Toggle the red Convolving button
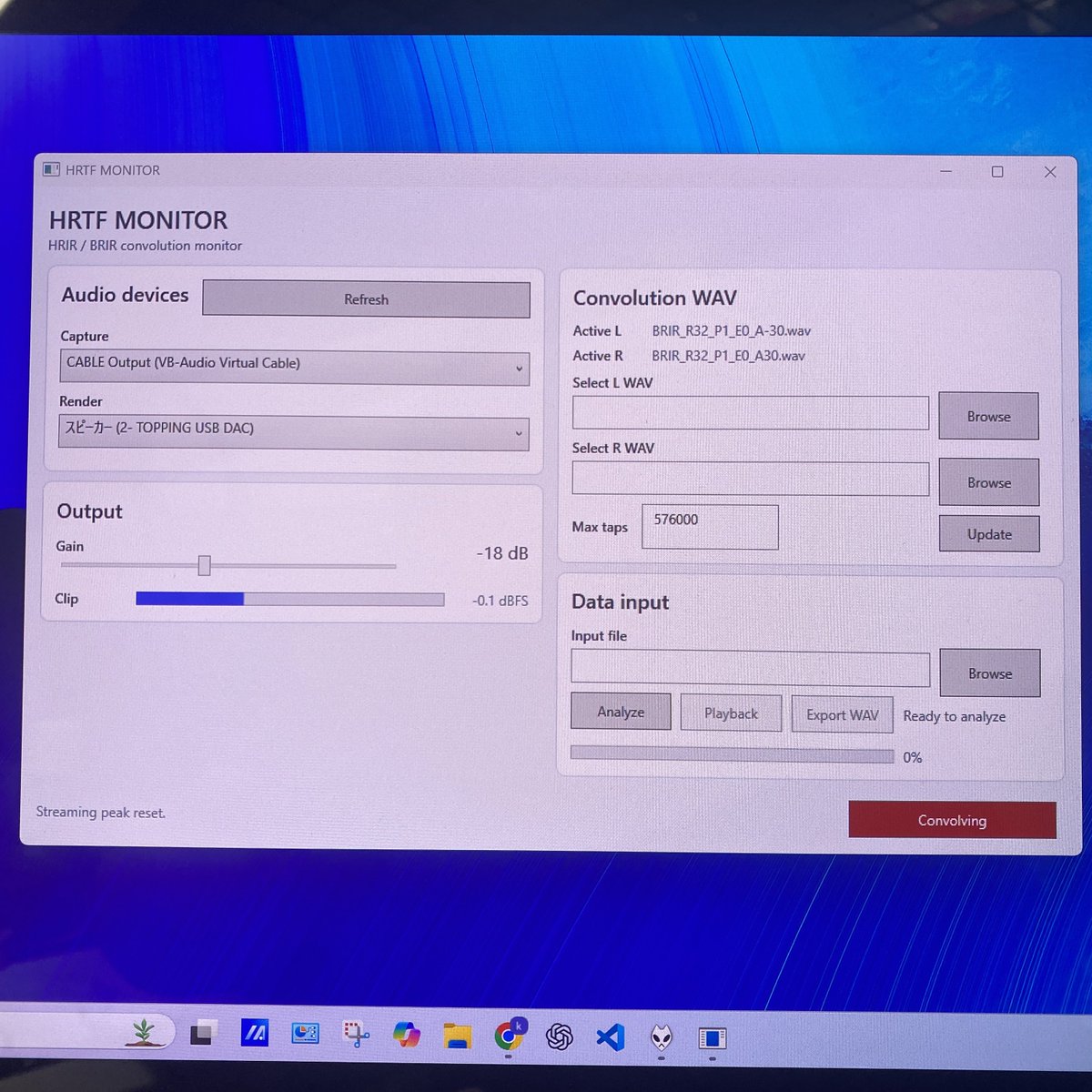The height and width of the screenshot is (1092, 1092). [x=952, y=820]
